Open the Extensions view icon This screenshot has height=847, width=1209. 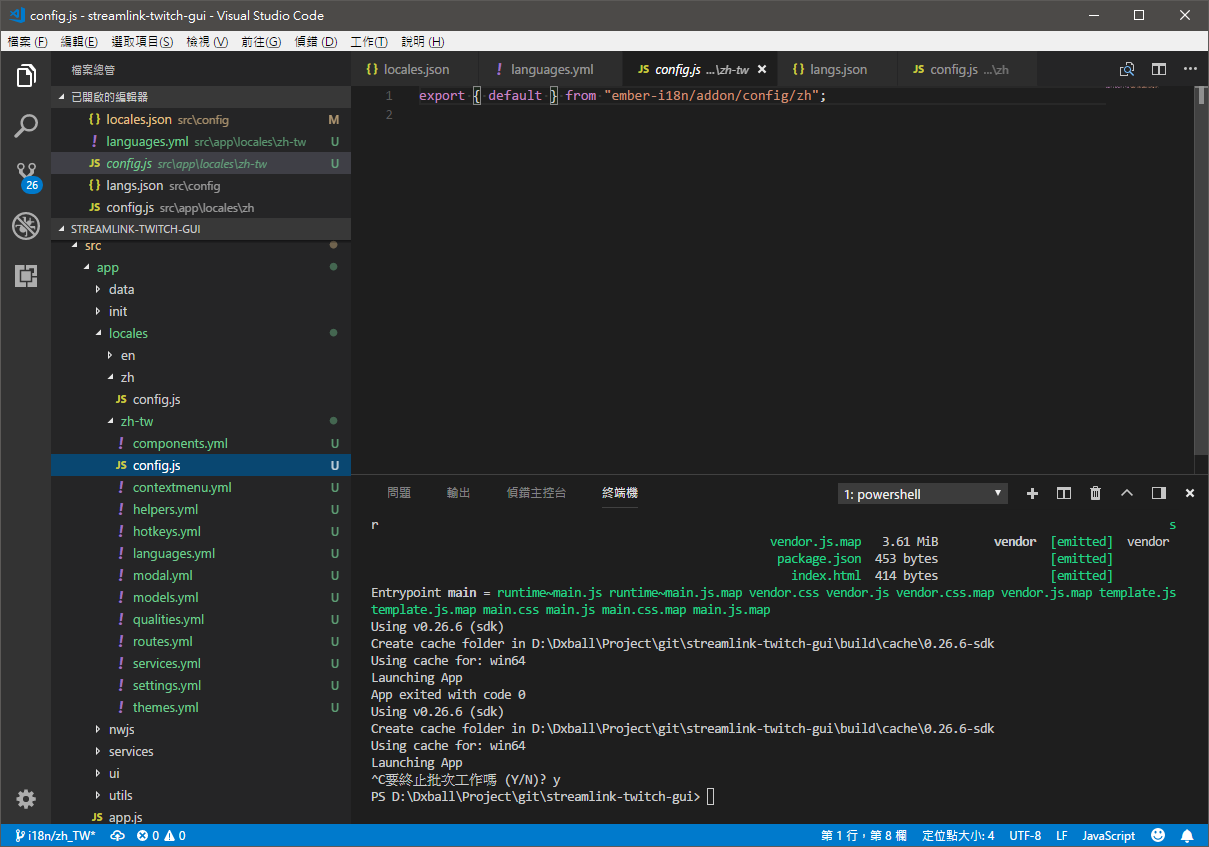[26, 276]
